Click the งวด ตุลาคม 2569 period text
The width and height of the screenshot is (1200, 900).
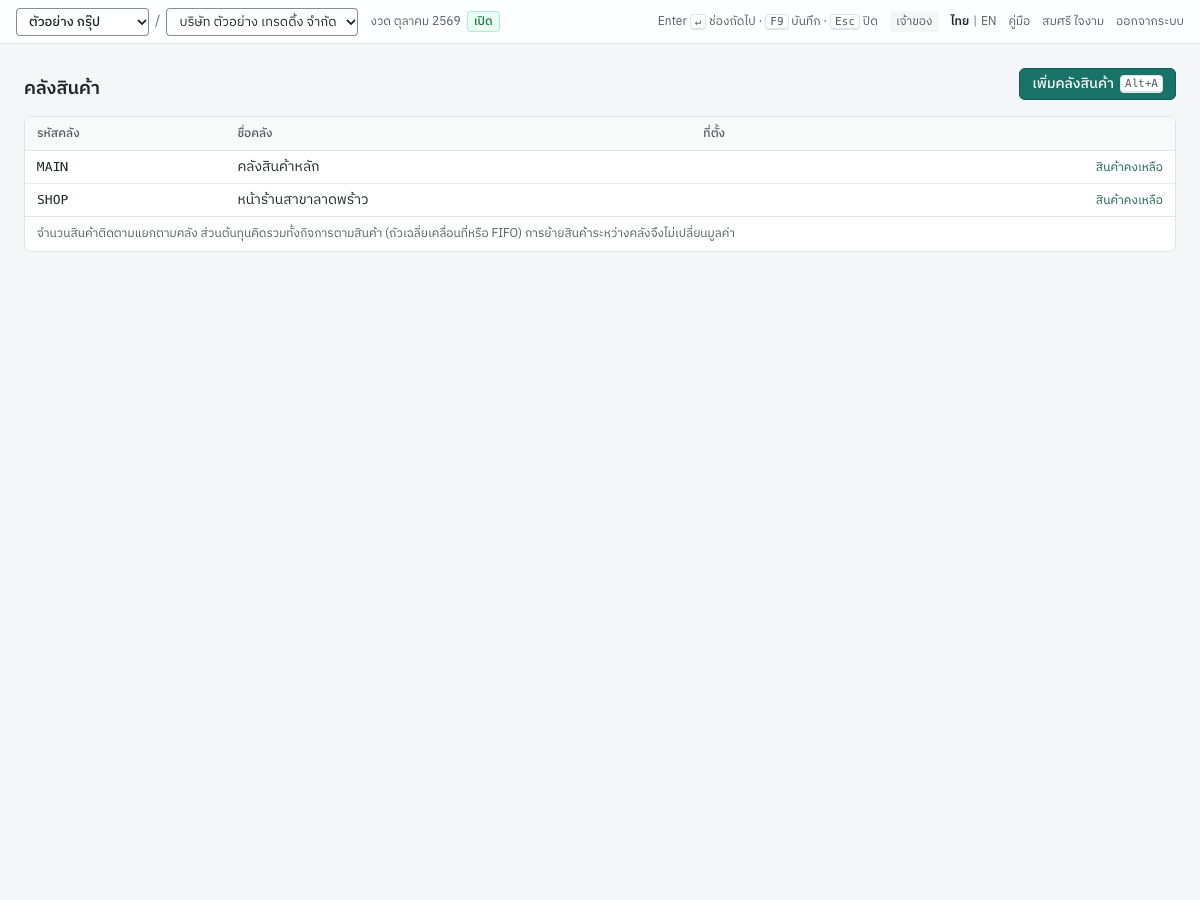(x=415, y=21)
